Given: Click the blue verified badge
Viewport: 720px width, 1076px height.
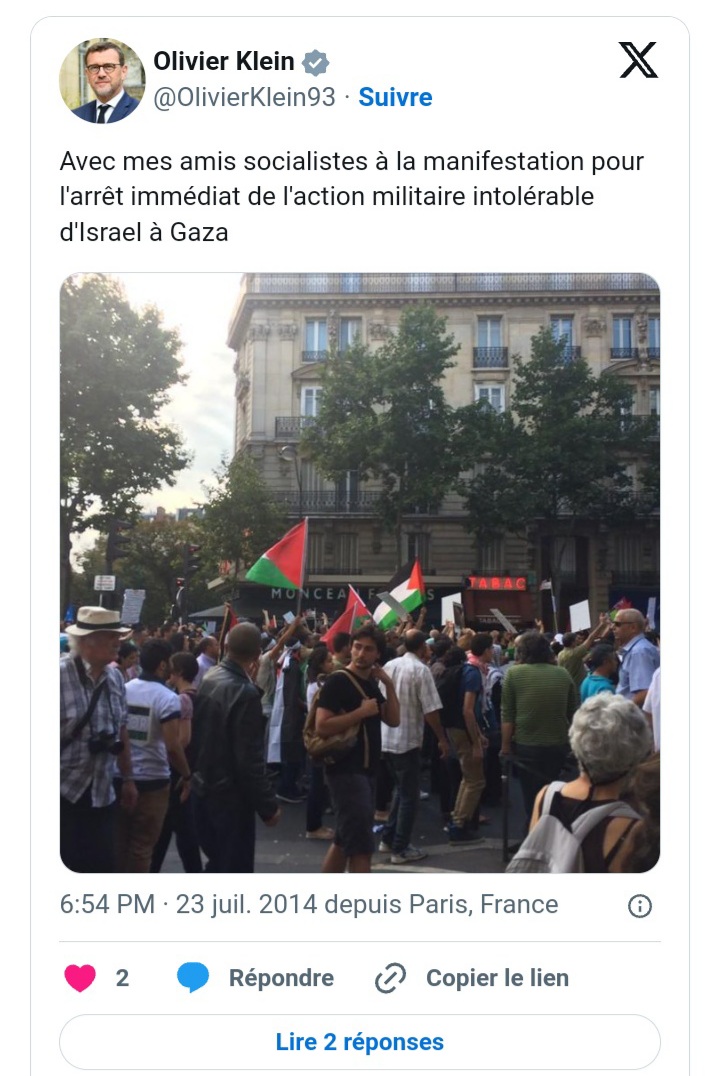Looking at the screenshot, I should point(316,62).
